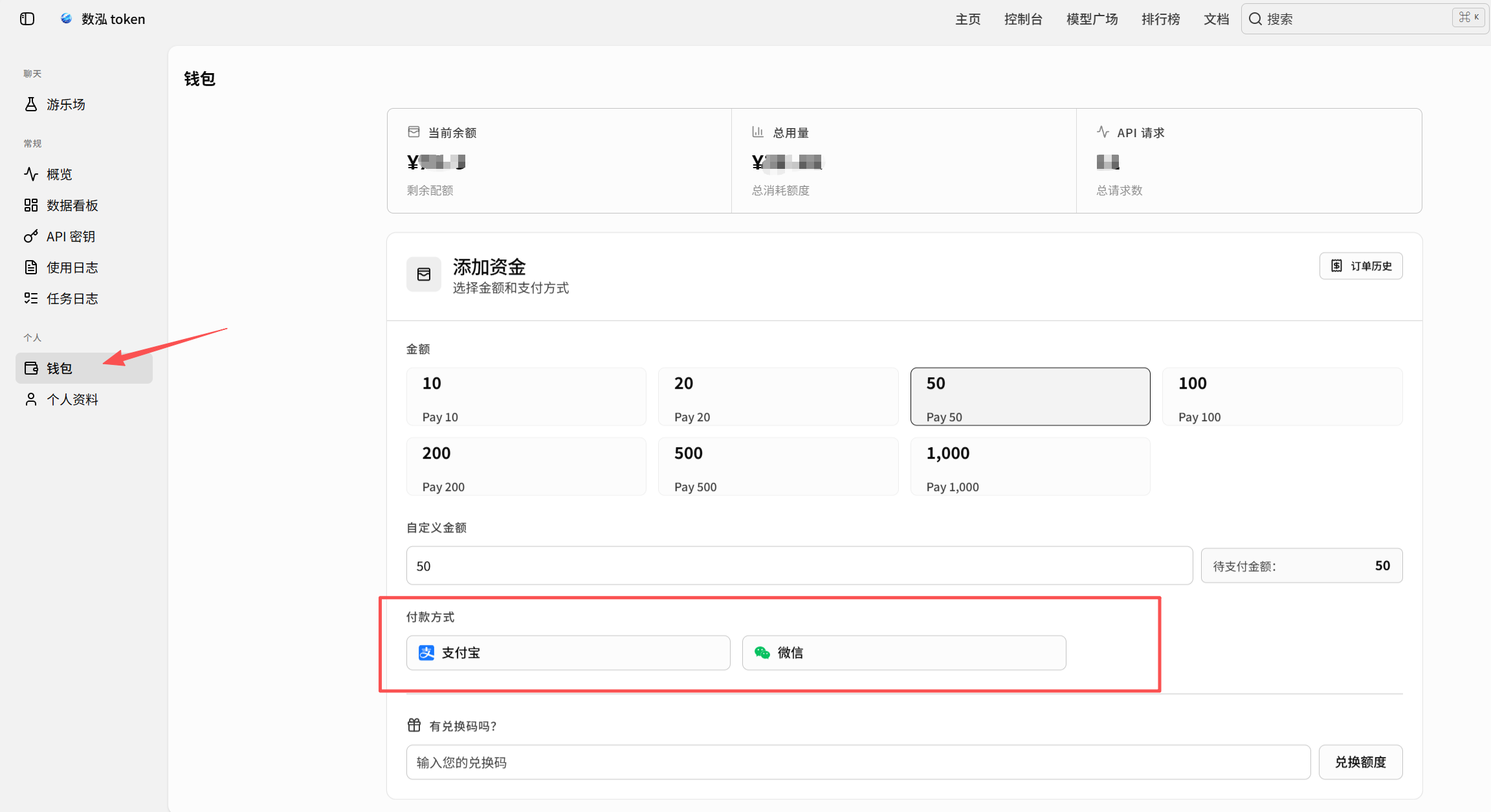This screenshot has width=1491, height=812.
Task: Choose 微信 as payment method
Action: (x=904, y=653)
